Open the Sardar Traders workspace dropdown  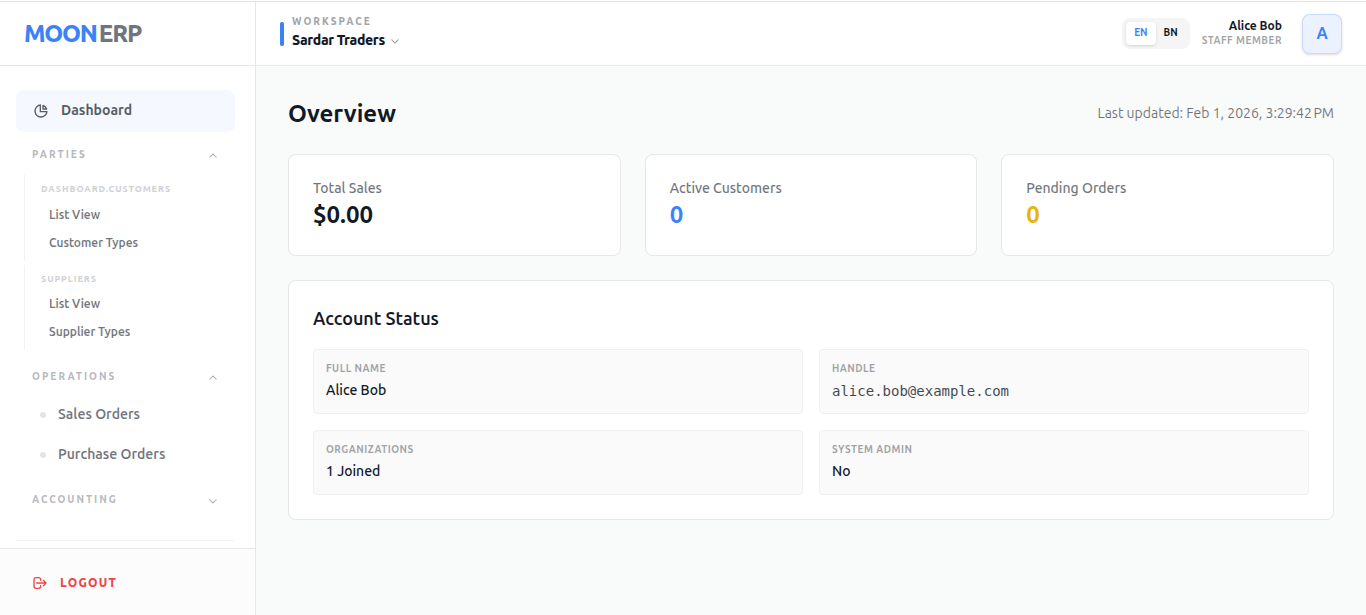pos(345,41)
